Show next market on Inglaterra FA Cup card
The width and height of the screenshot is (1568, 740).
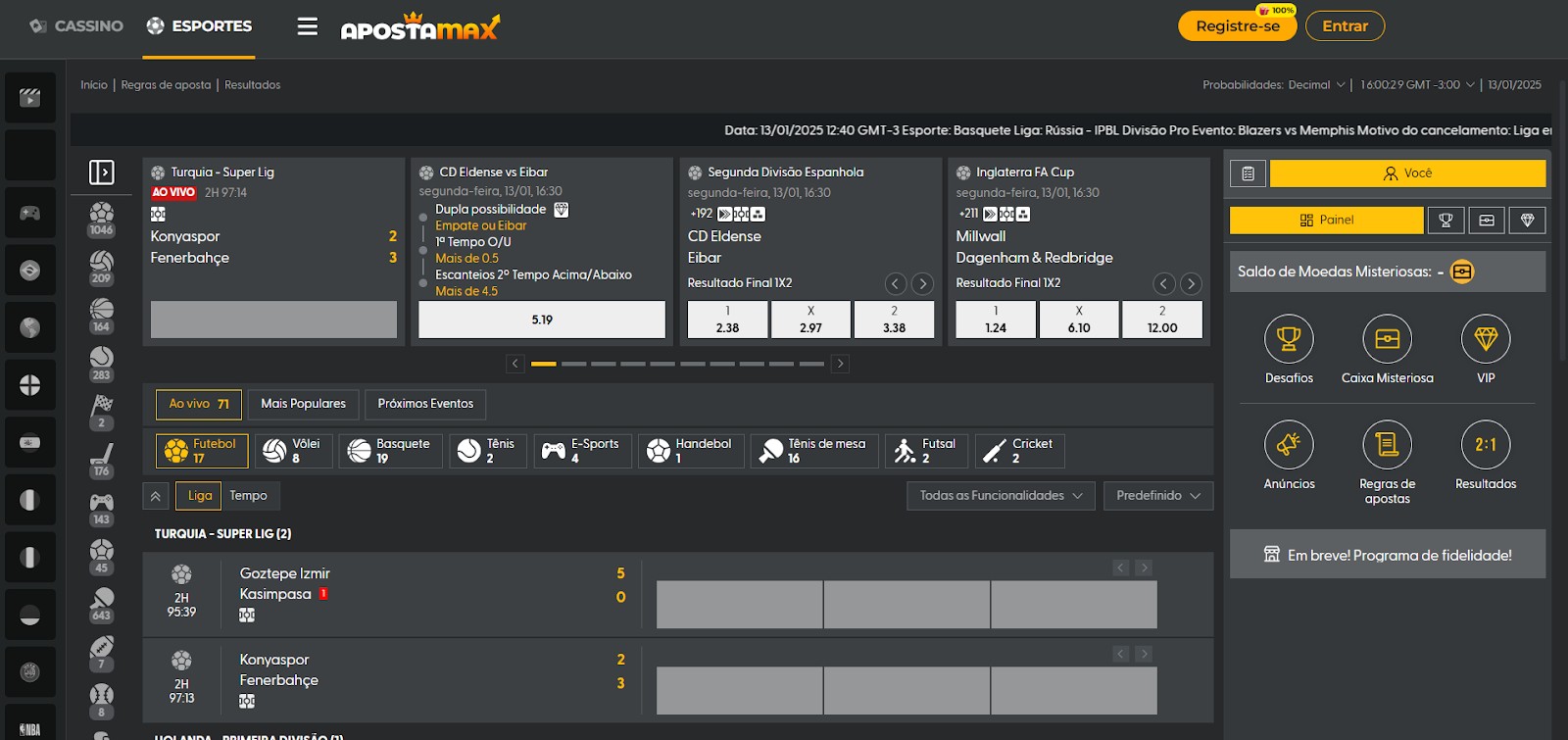[1191, 284]
